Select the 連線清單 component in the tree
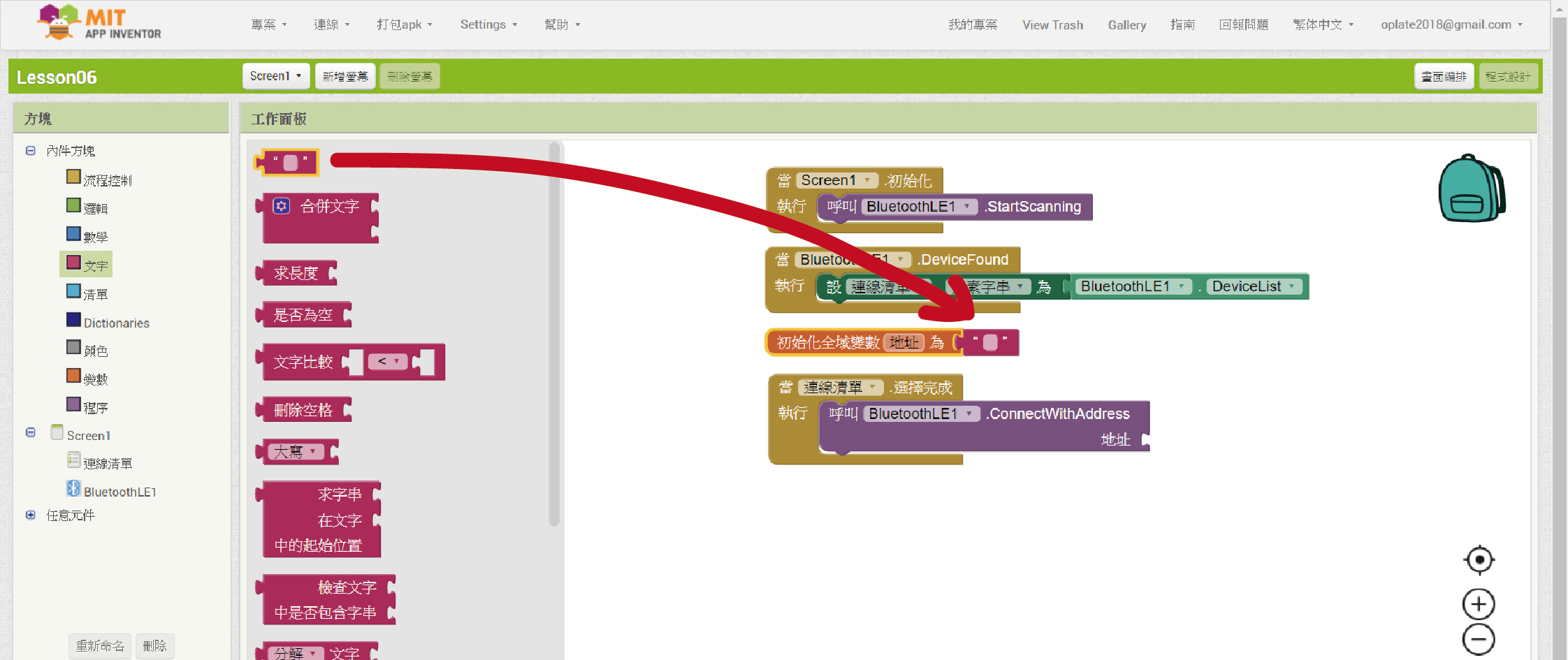 pyautogui.click(x=107, y=463)
